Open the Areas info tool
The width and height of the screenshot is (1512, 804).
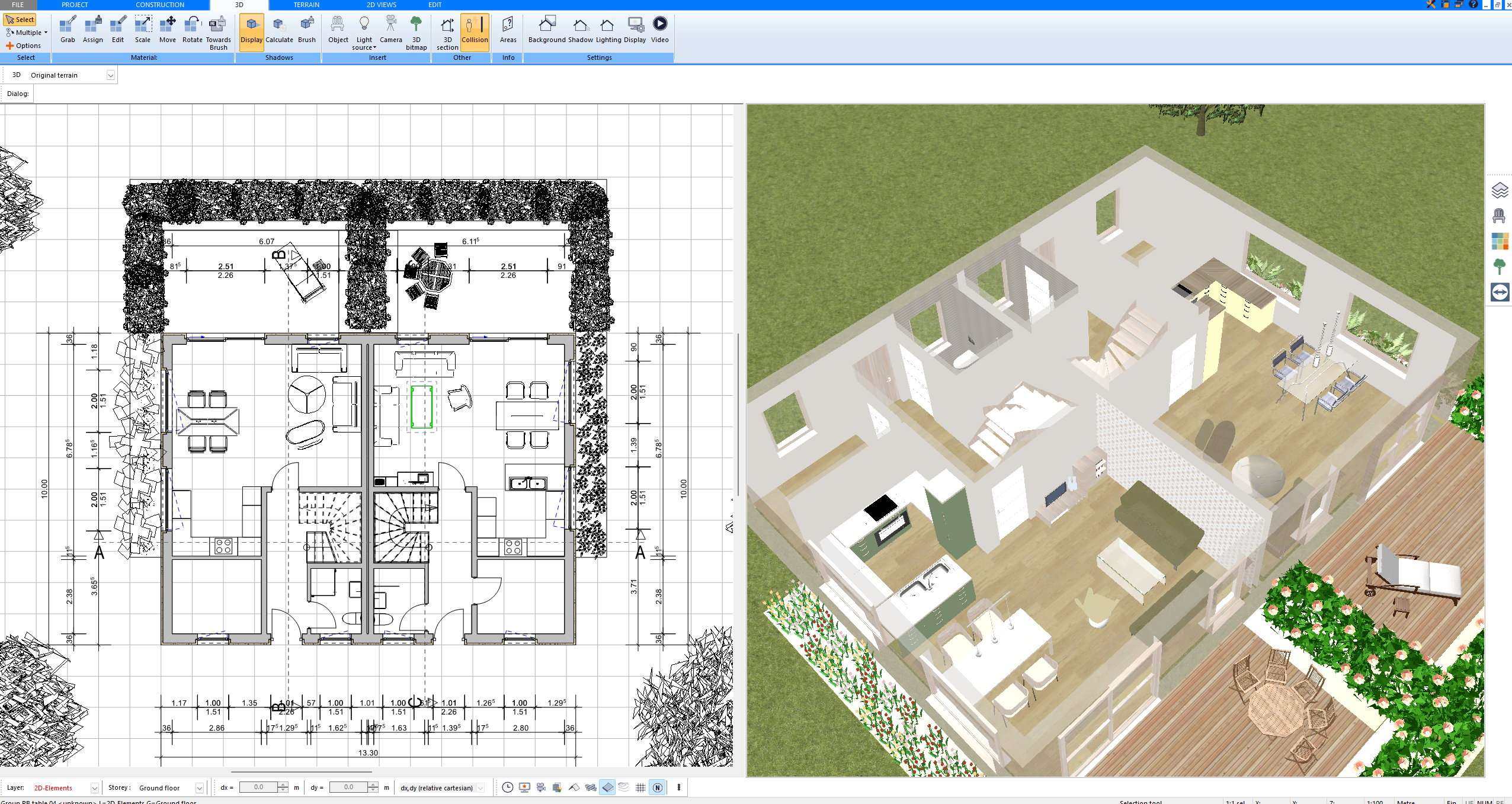coord(508,30)
